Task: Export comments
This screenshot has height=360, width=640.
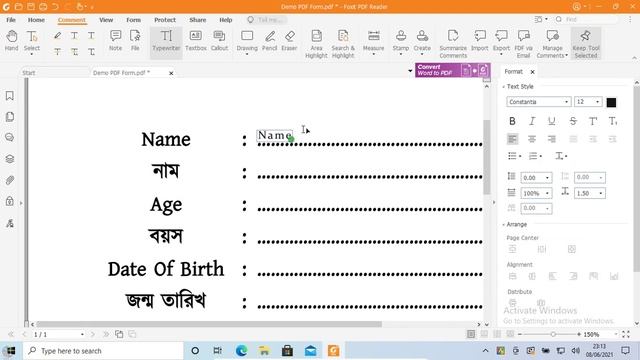Action: tap(501, 40)
